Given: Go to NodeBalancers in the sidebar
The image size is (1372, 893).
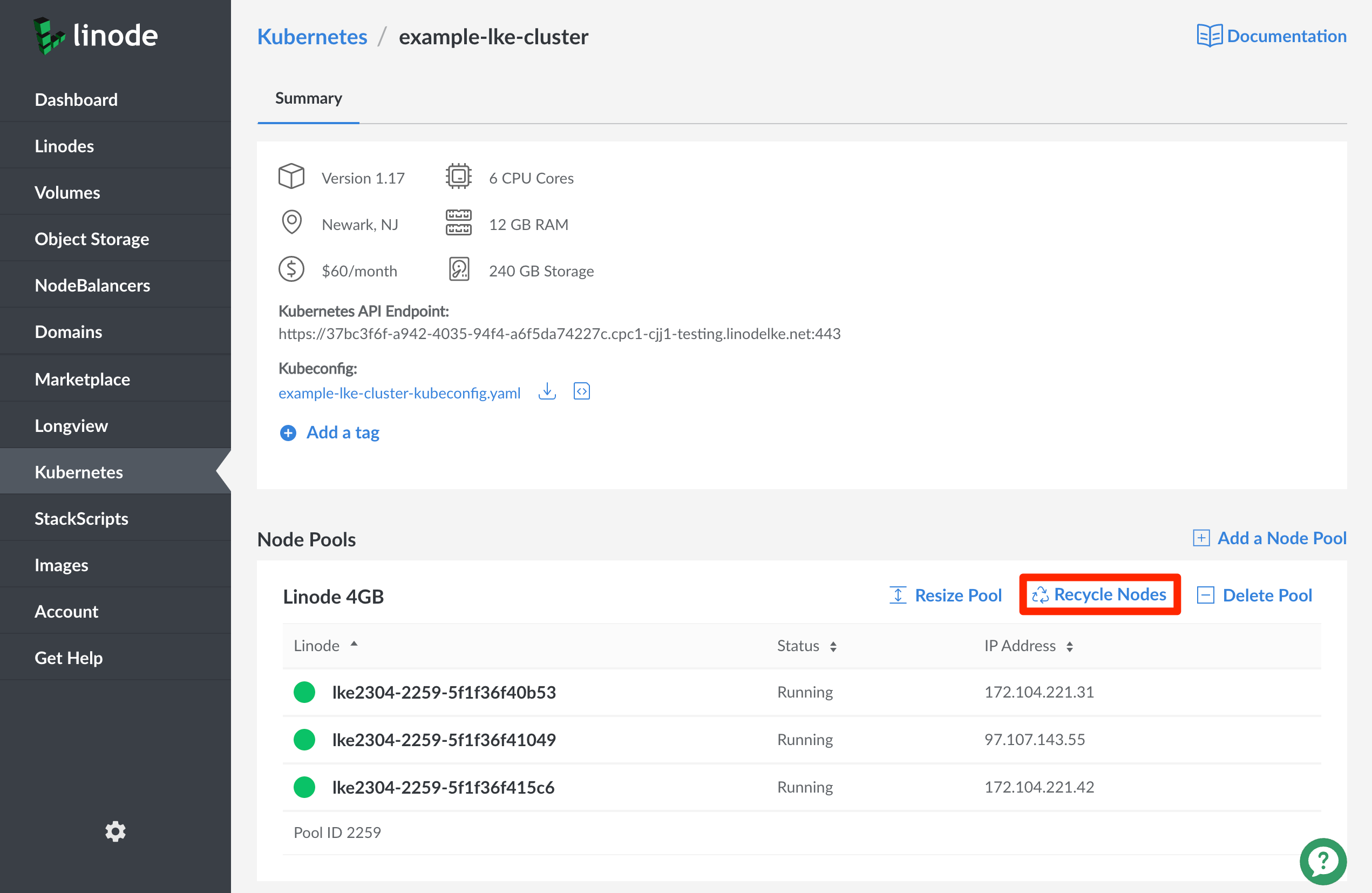Looking at the screenshot, I should (92, 286).
